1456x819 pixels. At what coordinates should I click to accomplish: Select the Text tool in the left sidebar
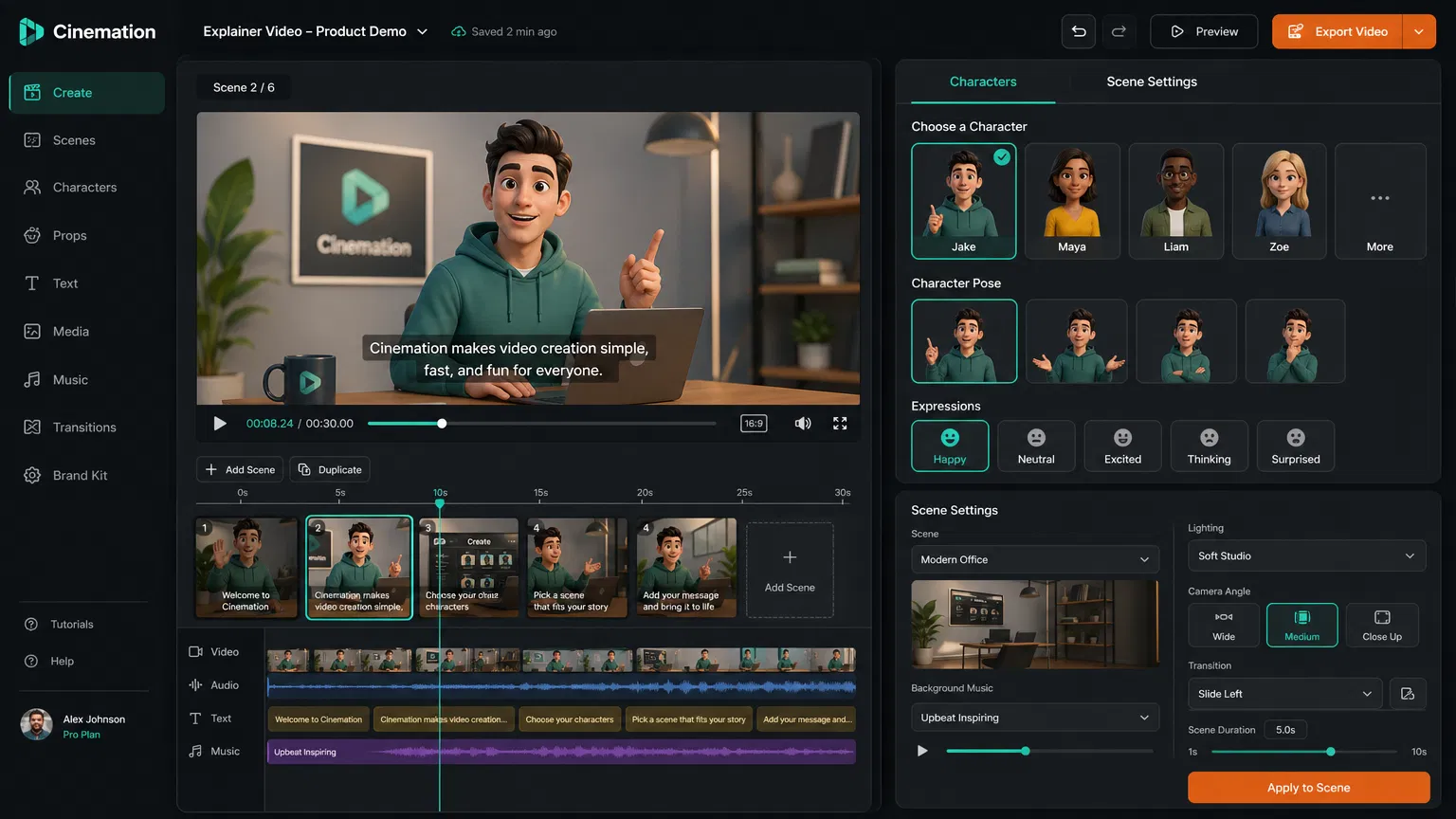[x=64, y=282]
